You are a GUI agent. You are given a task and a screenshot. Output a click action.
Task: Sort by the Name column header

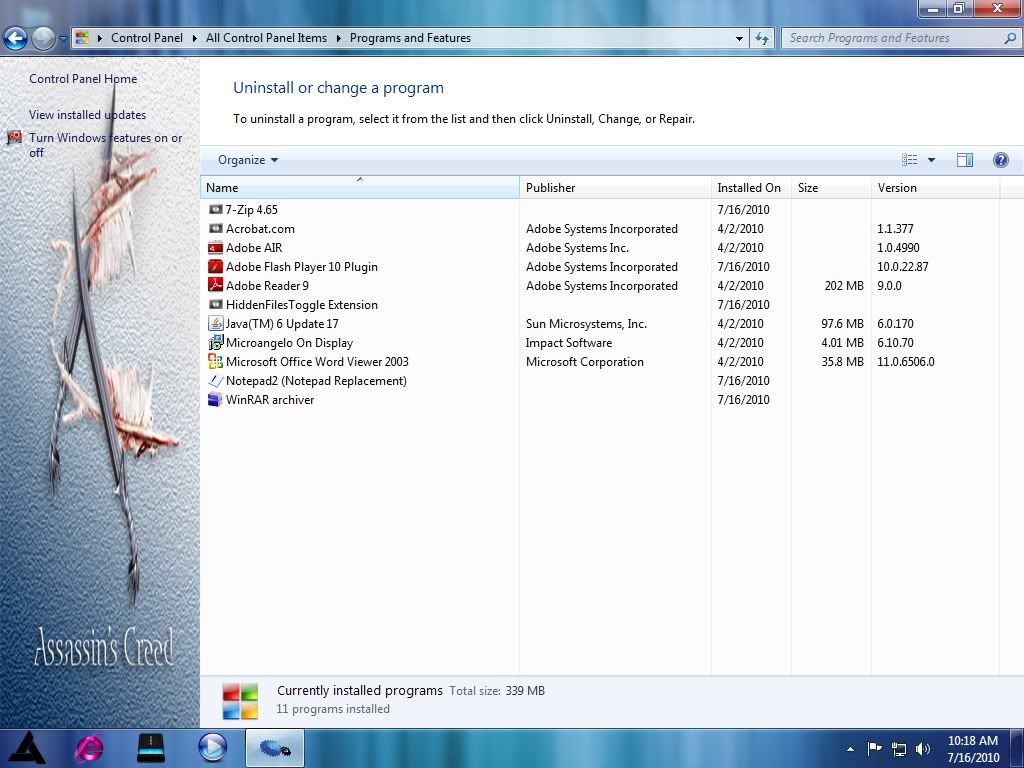360,187
